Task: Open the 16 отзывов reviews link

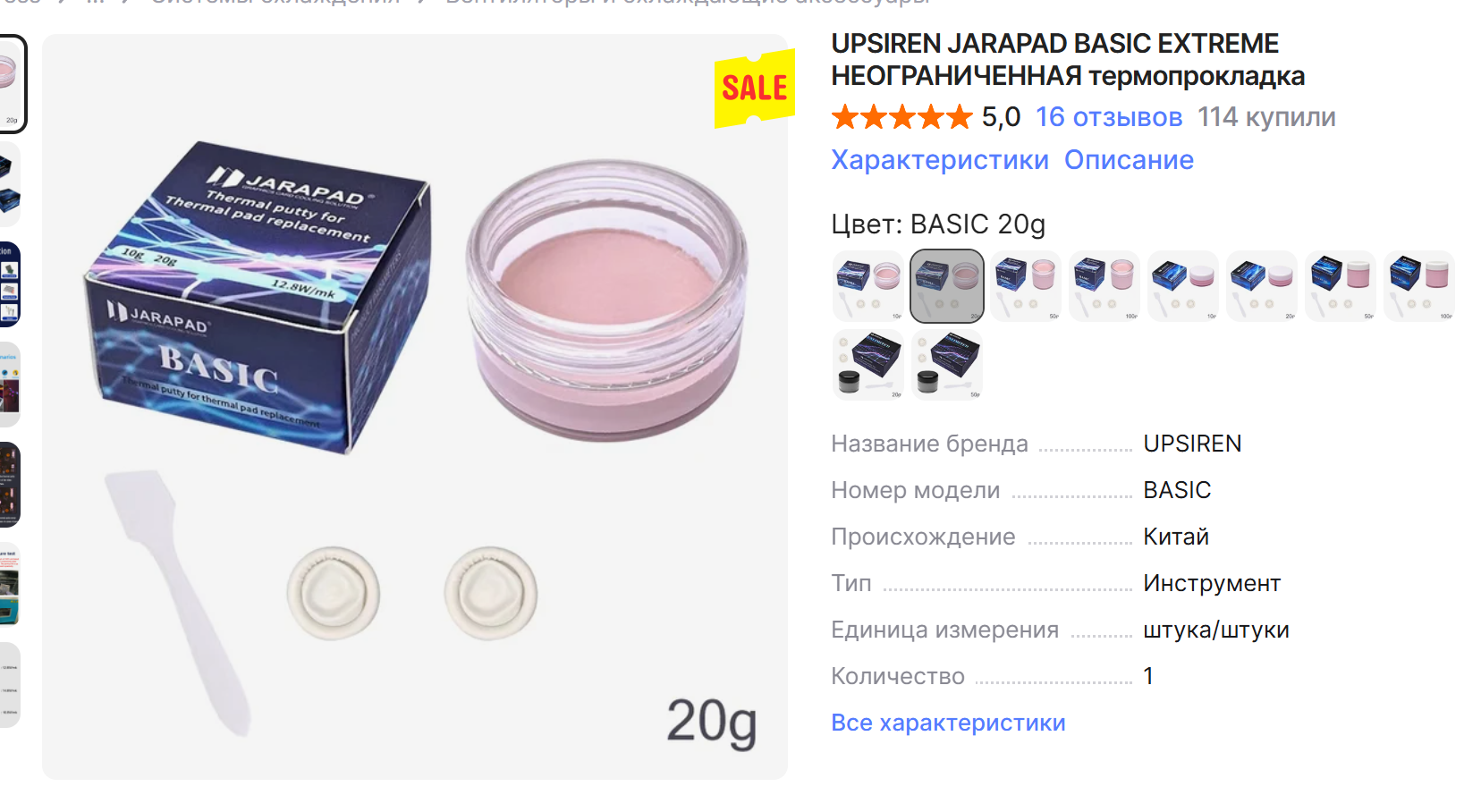Action: click(1109, 117)
